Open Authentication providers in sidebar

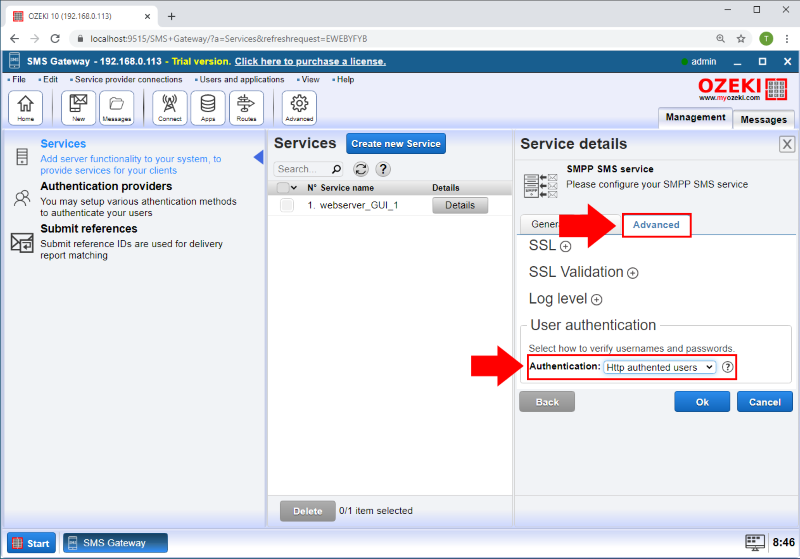point(106,186)
